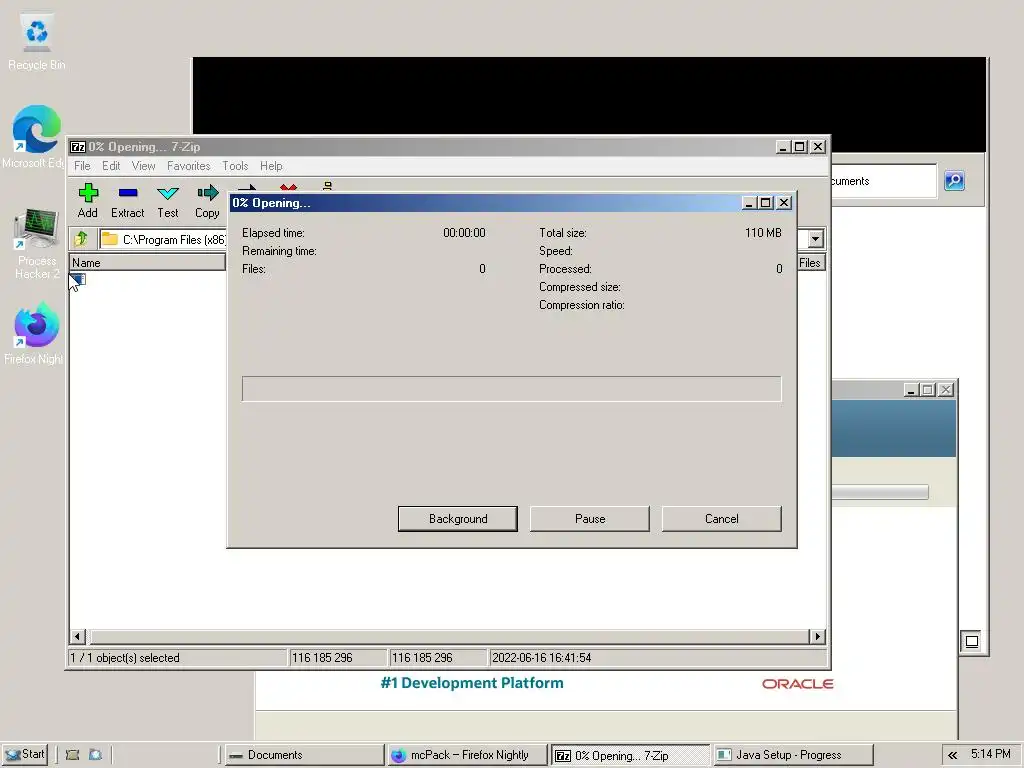Click the Add toolbar icon in 7-Zip

88,200
